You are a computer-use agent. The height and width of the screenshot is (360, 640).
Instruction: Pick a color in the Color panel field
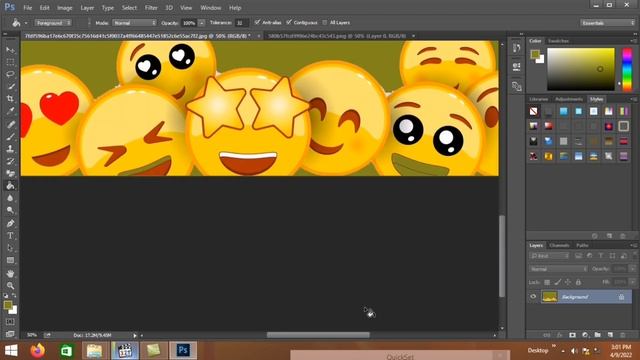pos(581,69)
